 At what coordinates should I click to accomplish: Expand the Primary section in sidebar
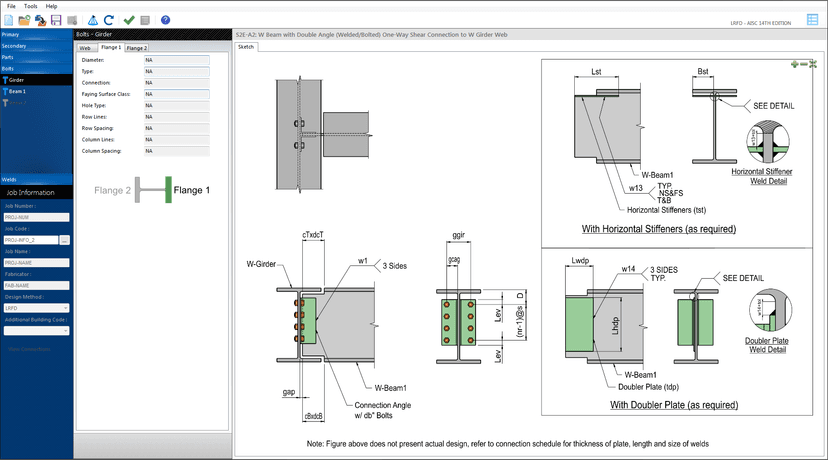[36, 34]
